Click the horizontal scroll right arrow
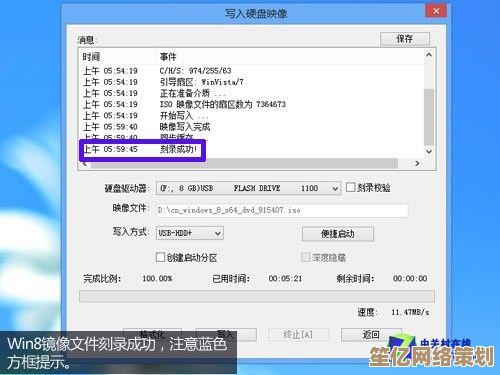 [x=417, y=163]
